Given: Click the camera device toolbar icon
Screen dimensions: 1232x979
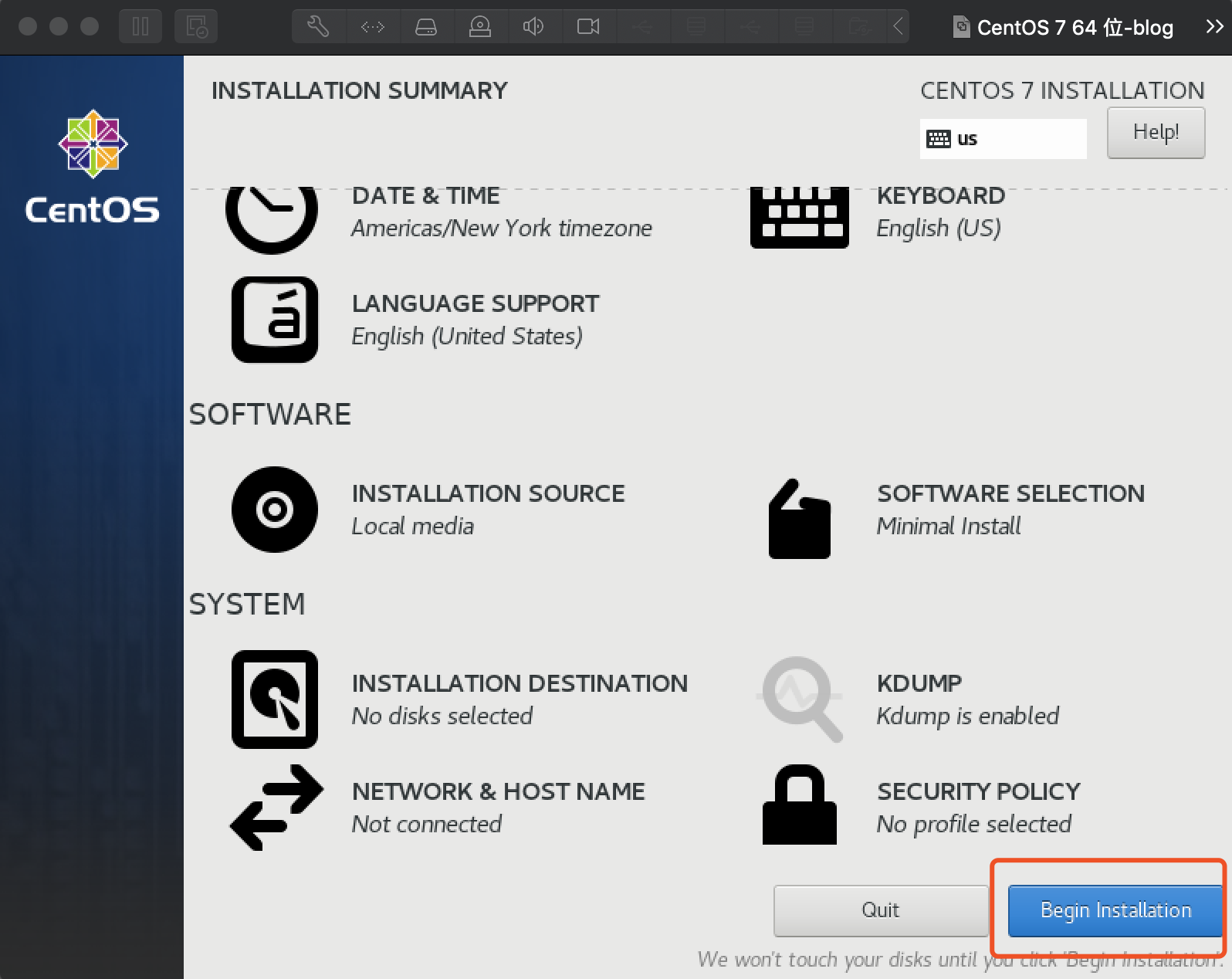Looking at the screenshot, I should pyautogui.click(x=588, y=27).
